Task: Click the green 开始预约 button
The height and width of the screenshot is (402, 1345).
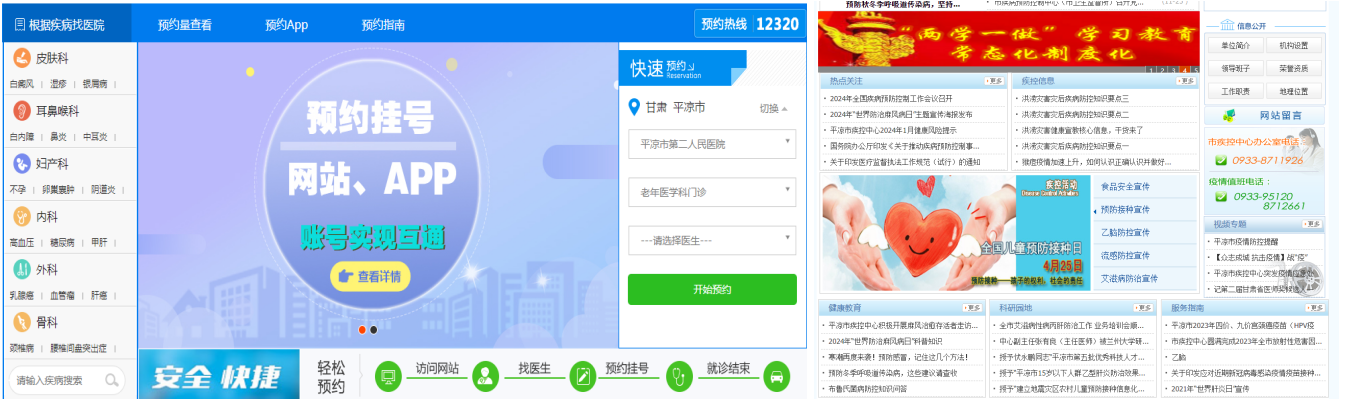Action: tap(712, 289)
